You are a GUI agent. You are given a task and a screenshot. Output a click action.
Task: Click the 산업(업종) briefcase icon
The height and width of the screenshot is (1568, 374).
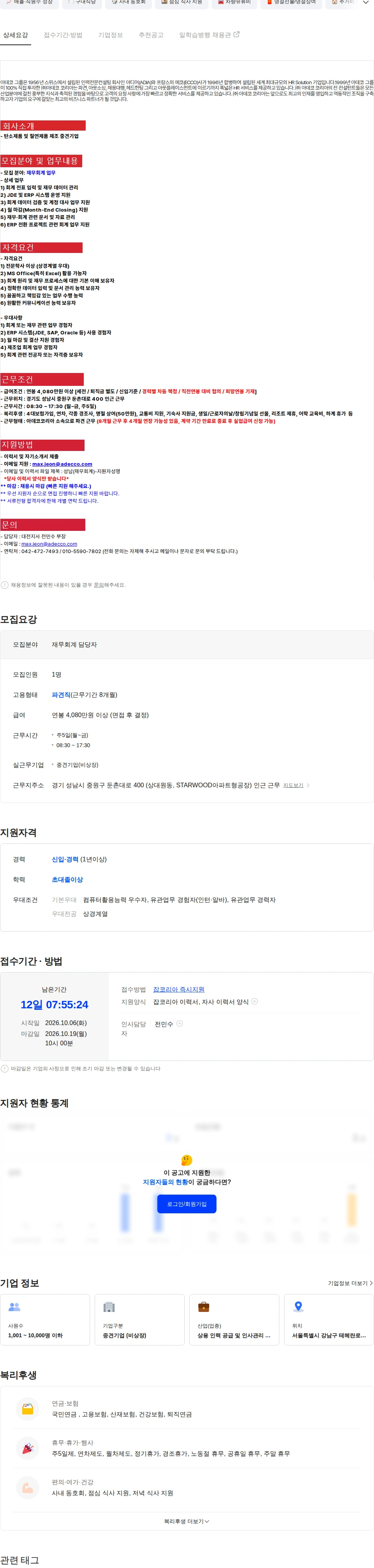click(x=204, y=1307)
